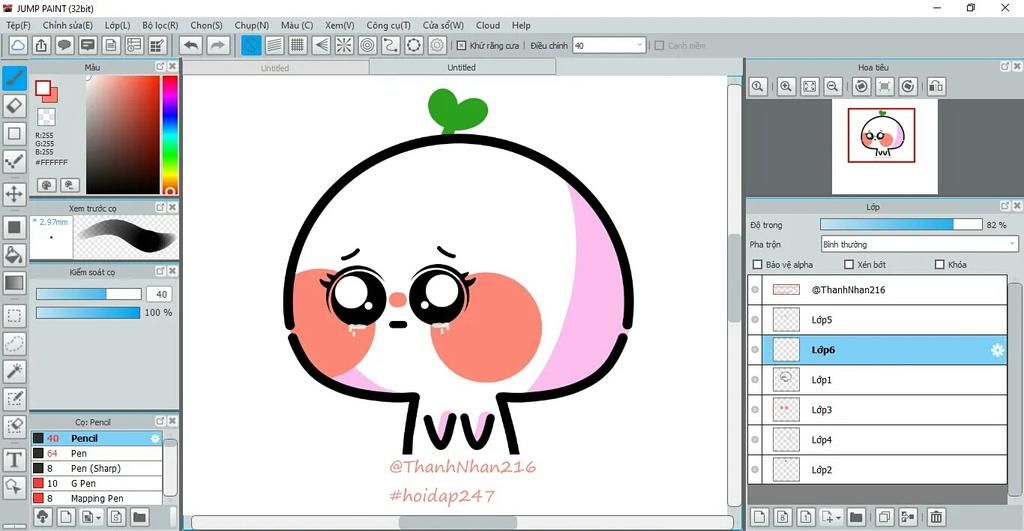The width and height of the screenshot is (1024, 531).
Task: Click the new layer icon in layer panel
Action: tap(759, 517)
